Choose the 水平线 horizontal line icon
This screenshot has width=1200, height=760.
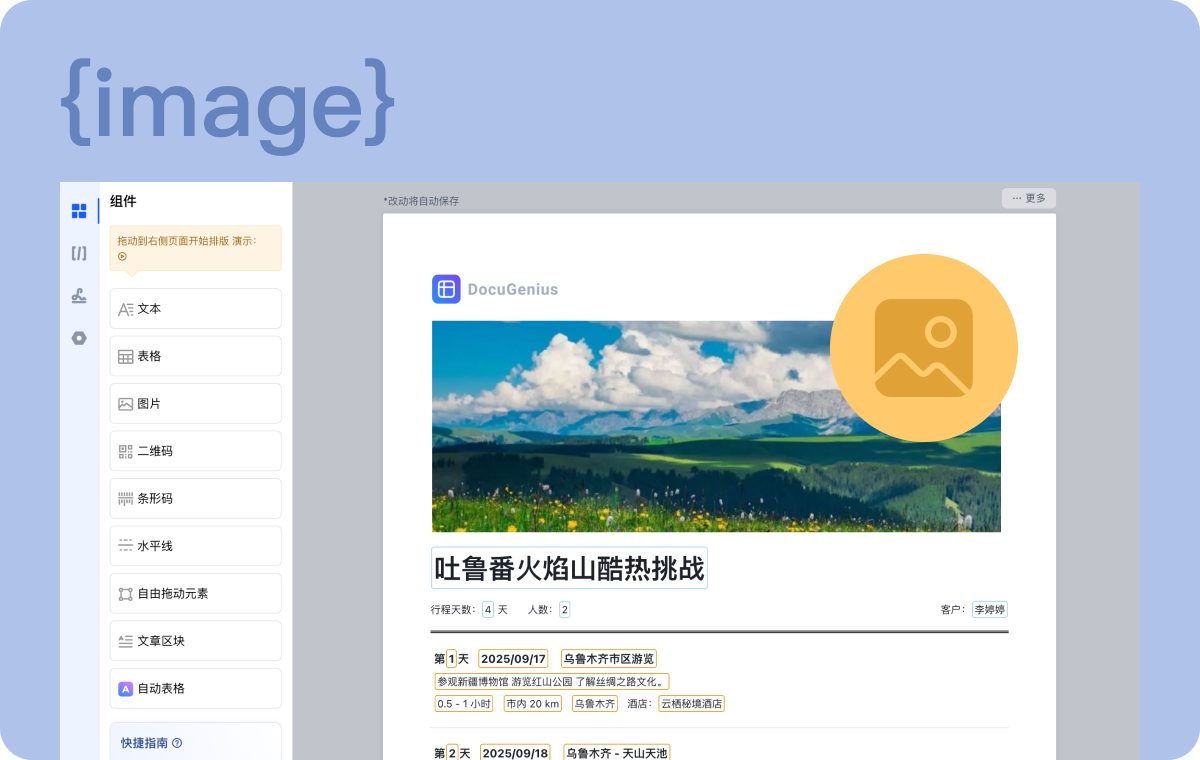click(x=126, y=546)
